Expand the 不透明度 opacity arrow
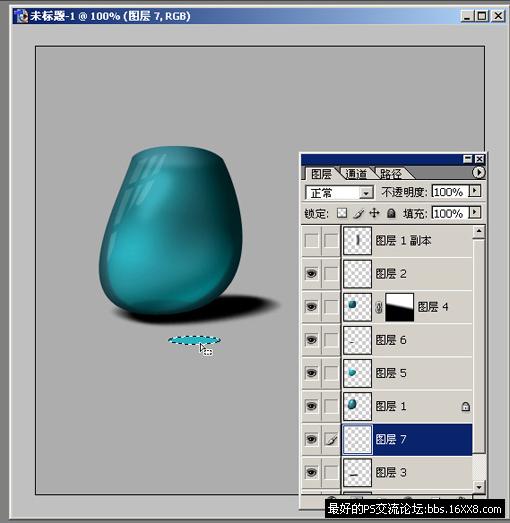510x523 pixels. coord(475,191)
